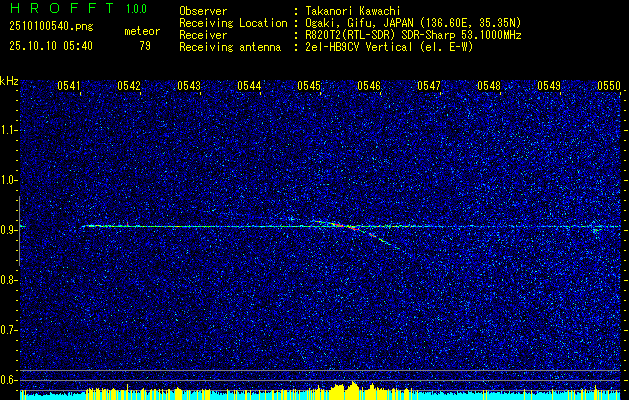Click the 0548 time marker
The height and width of the screenshot is (400, 629).
489,85
